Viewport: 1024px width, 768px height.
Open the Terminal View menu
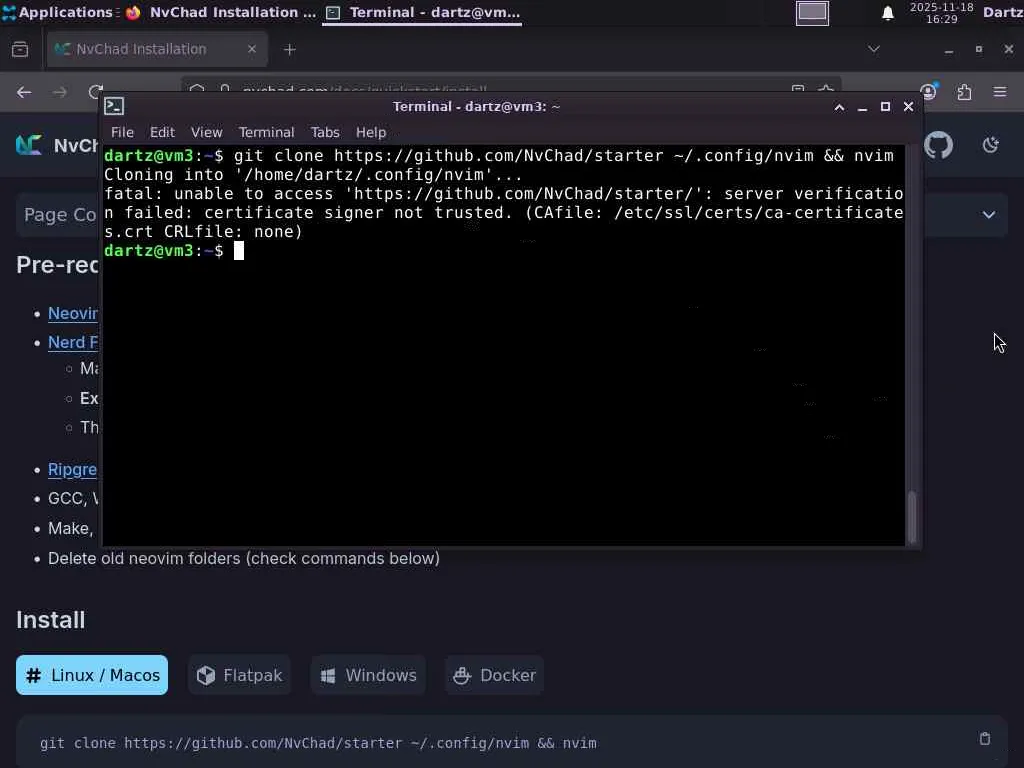click(x=206, y=133)
